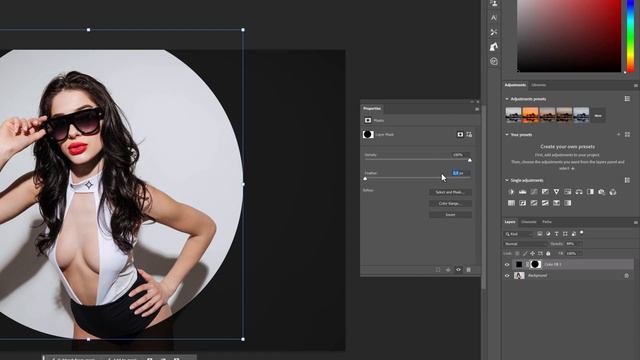
Task: Filter layers by adjustment layer type
Action: tap(548, 234)
